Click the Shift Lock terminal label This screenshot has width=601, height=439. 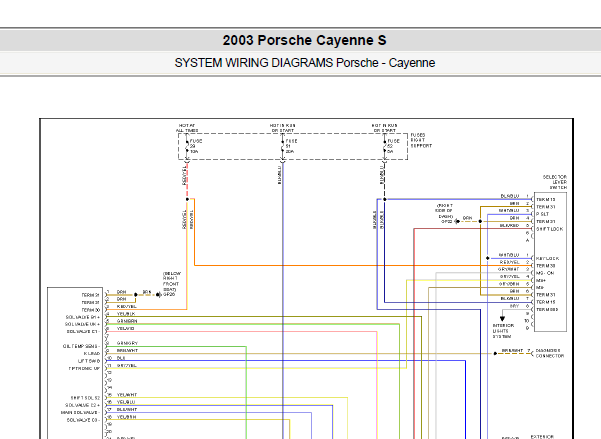tap(549, 229)
